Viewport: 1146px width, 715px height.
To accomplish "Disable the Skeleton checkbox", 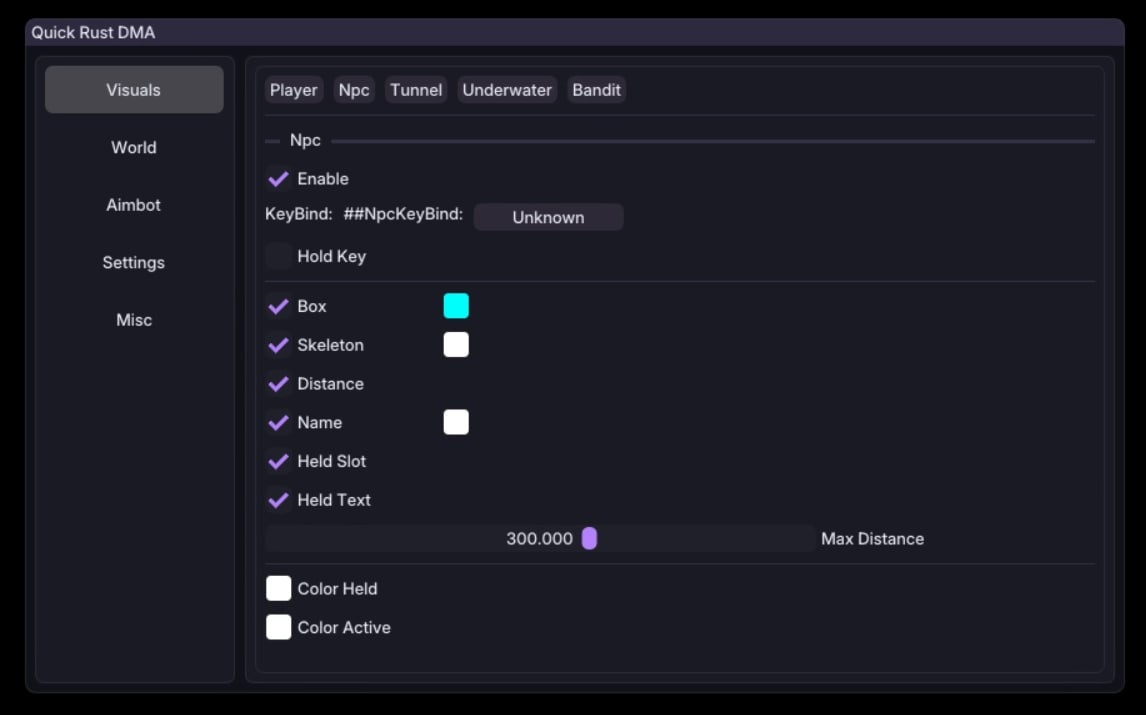I will pos(279,345).
